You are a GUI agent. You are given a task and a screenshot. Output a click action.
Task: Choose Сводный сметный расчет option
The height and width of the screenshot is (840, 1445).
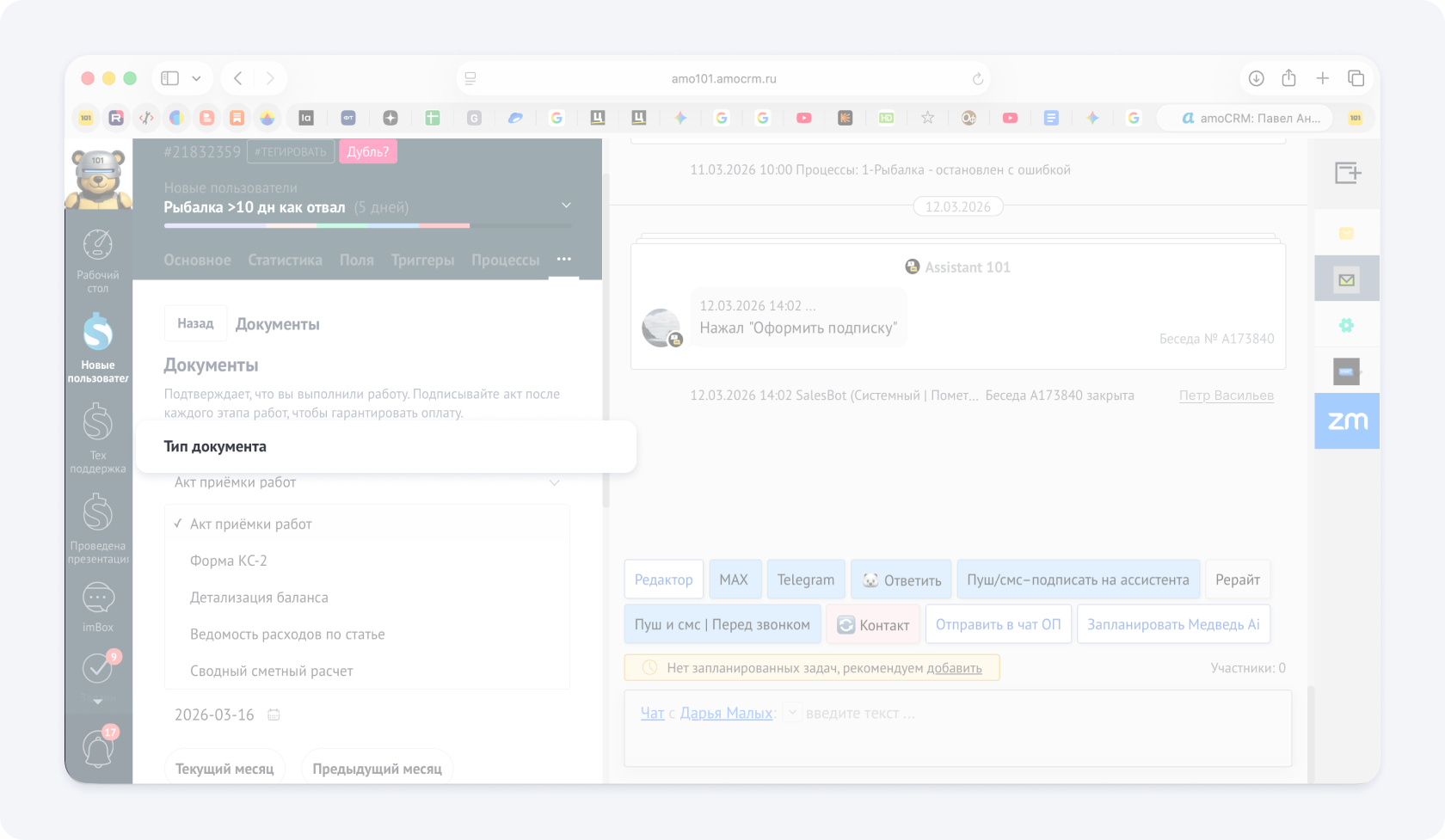pyautogui.click(x=367, y=671)
